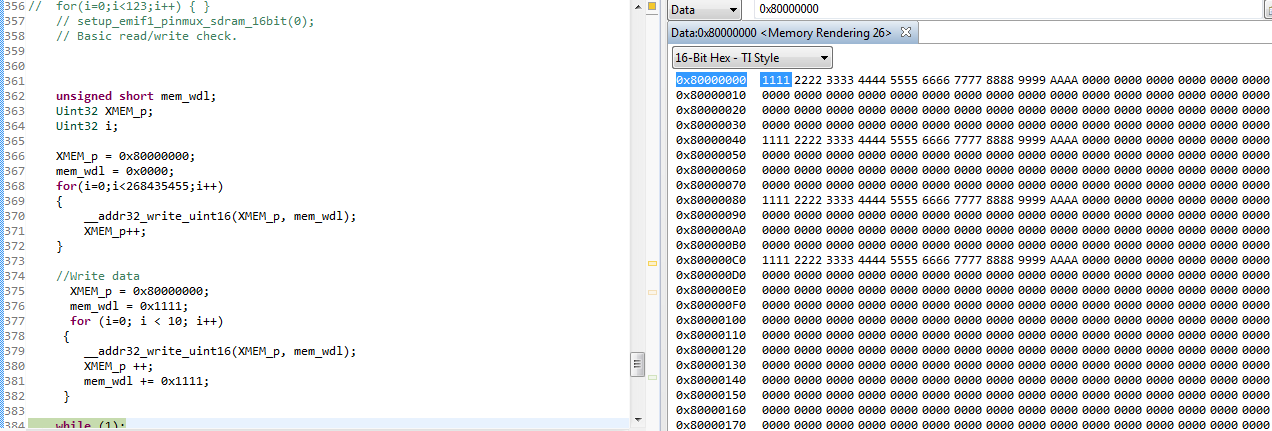Click the 'for (i=0; i < 10; i++)' line

[x=146, y=321]
